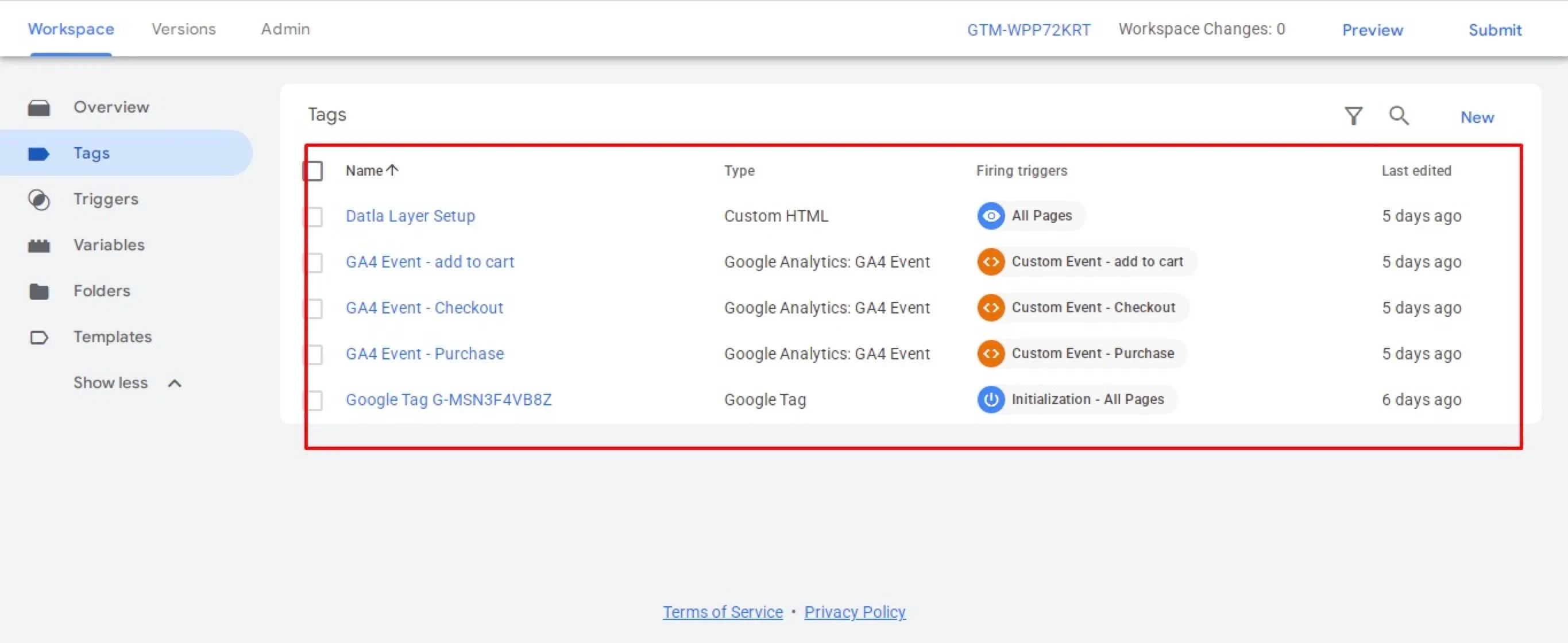Check the Datla Layer Setup row checkbox

[314, 216]
